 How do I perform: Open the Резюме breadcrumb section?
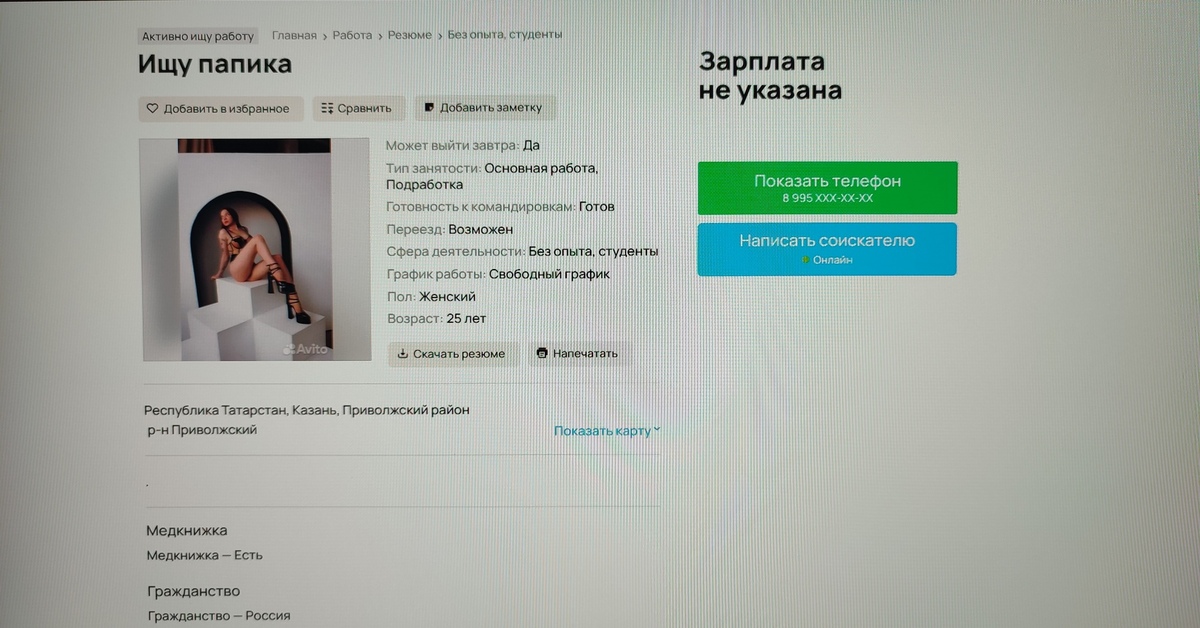coord(410,35)
